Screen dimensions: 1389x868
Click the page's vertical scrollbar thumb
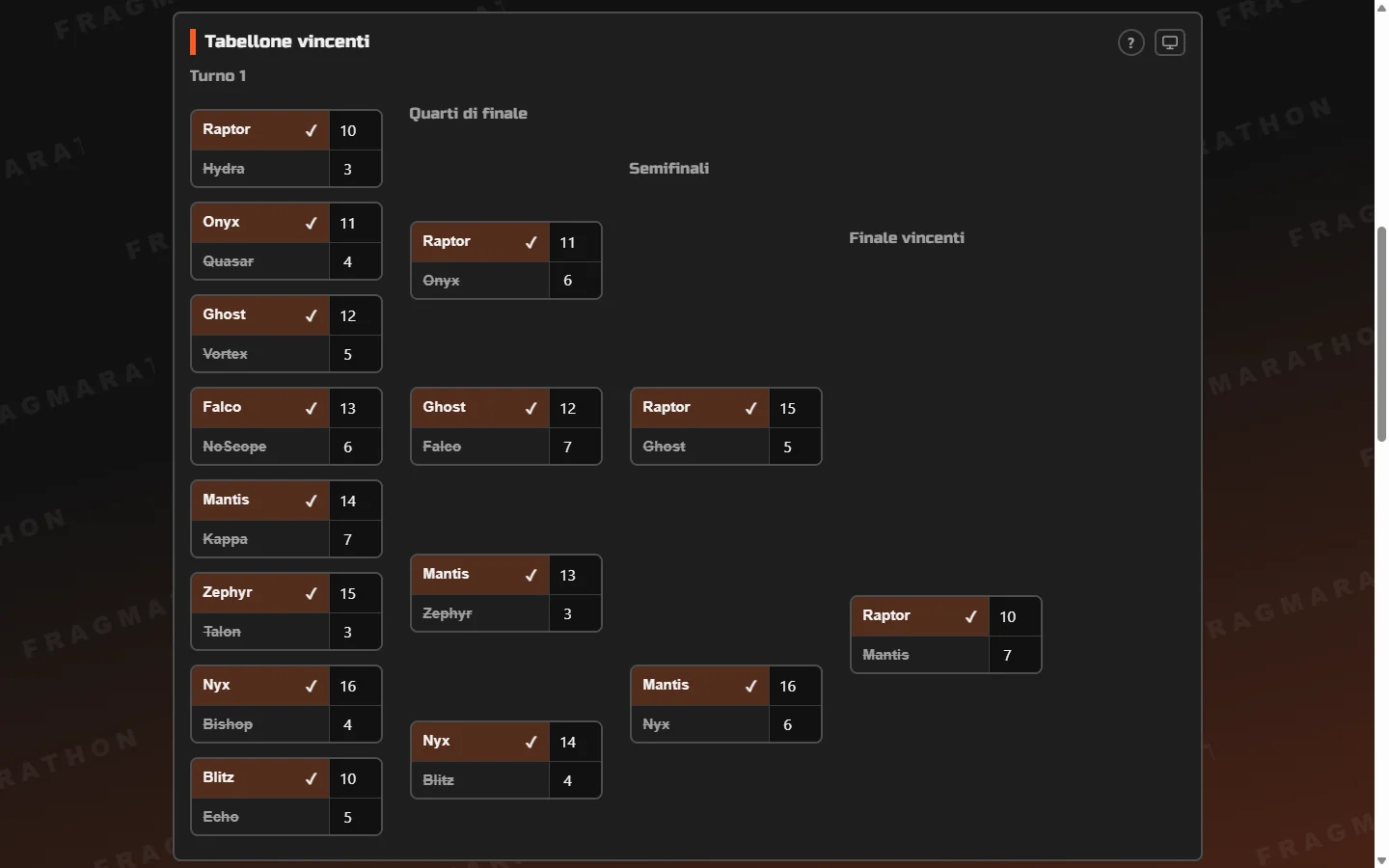pyautogui.click(x=1381, y=334)
